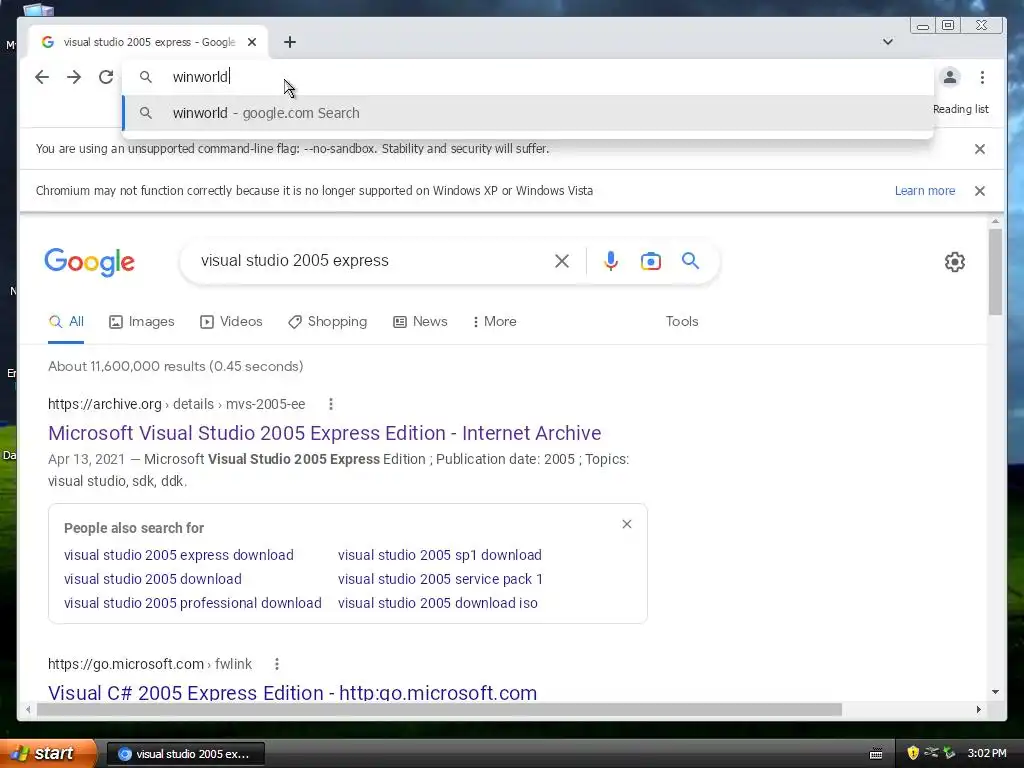Open the Learn more link
This screenshot has width=1024, height=768.
coord(925,191)
